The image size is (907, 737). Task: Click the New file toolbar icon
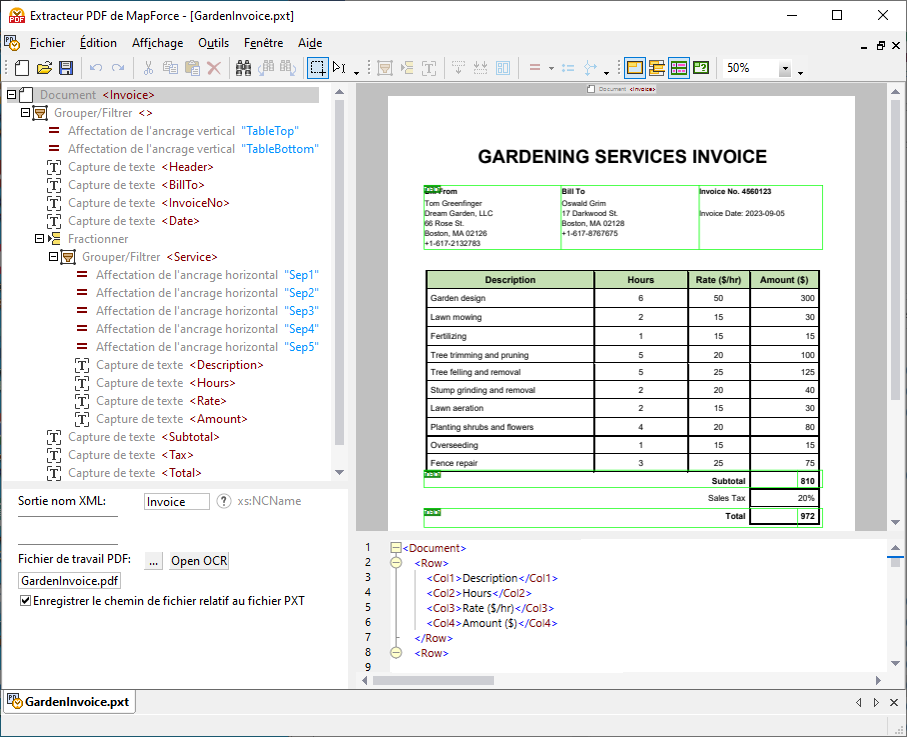22,68
